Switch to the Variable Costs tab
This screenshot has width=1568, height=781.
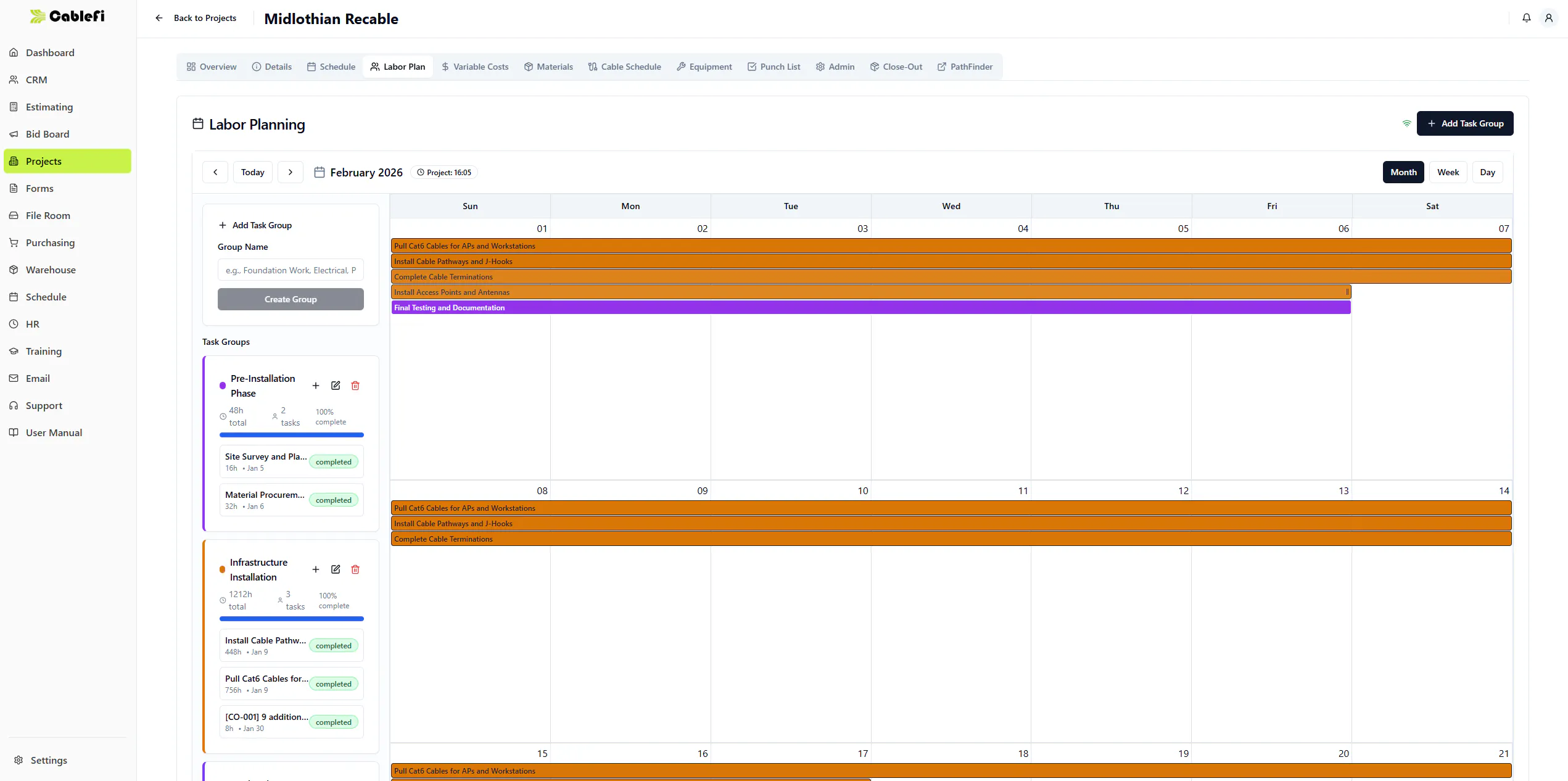(475, 67)
